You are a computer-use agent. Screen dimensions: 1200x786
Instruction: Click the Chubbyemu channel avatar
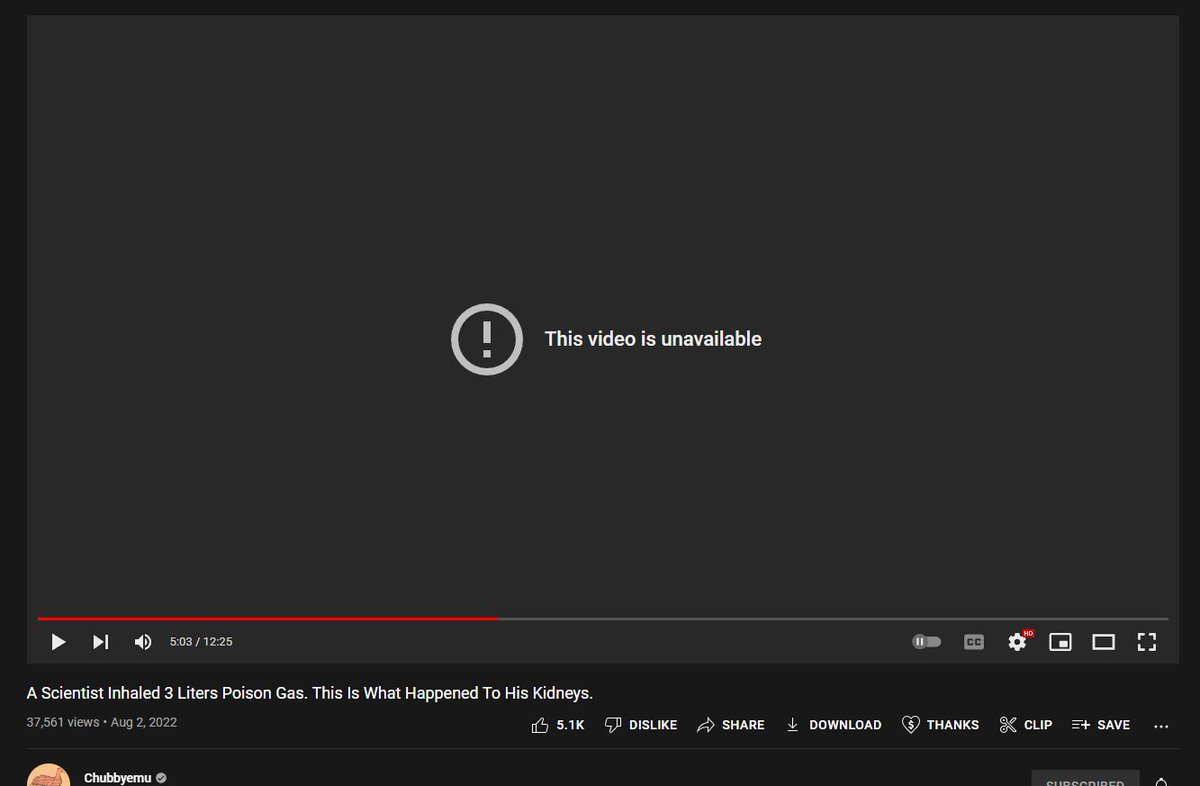48,775
